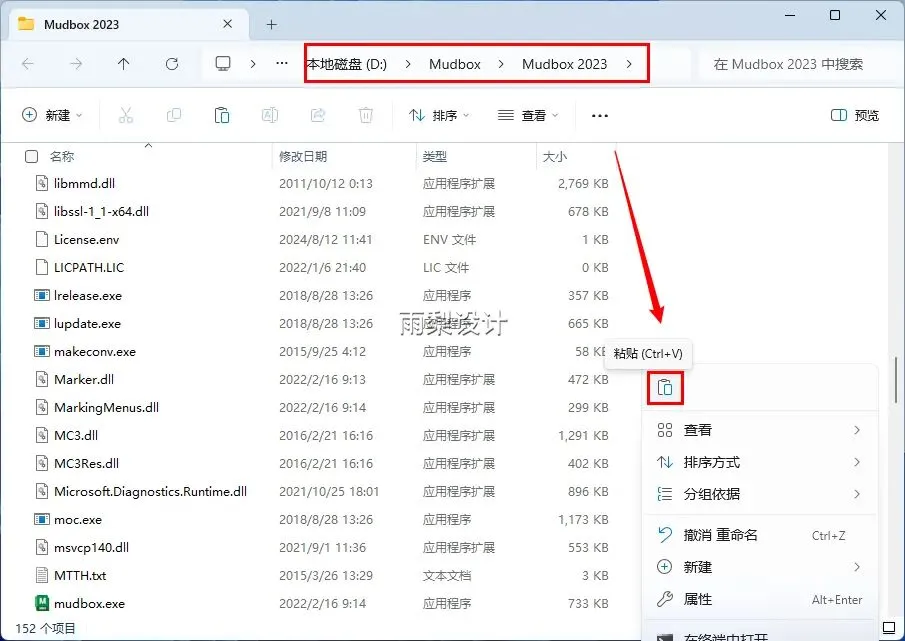This screenshot has width=905, height=641.
Task: Choose 新建 in the context menu
Action: tap(760, 567)
